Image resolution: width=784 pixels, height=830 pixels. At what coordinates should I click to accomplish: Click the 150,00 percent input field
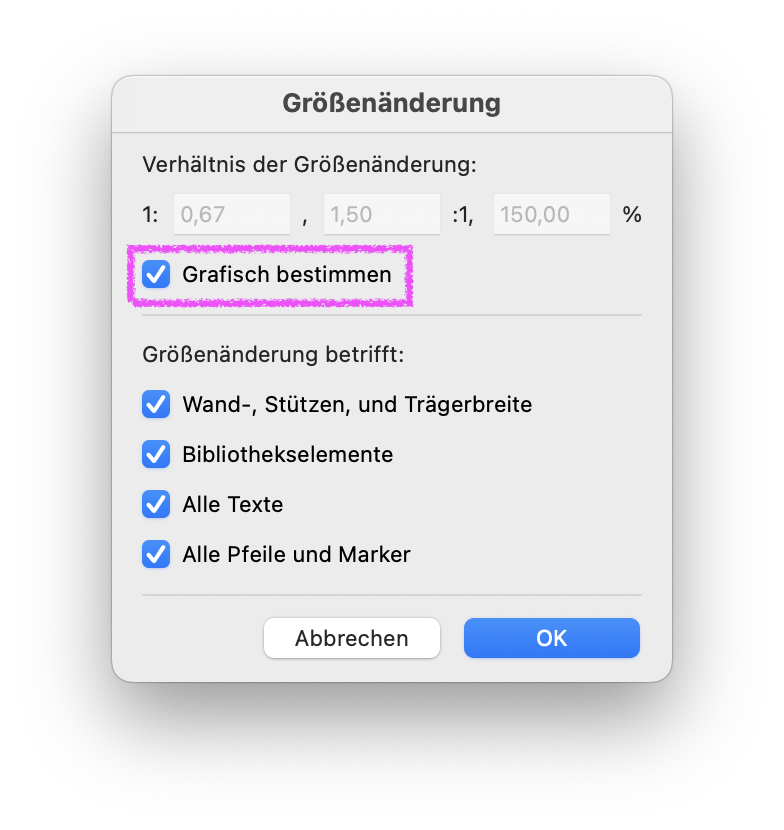(x=552, y=214)
